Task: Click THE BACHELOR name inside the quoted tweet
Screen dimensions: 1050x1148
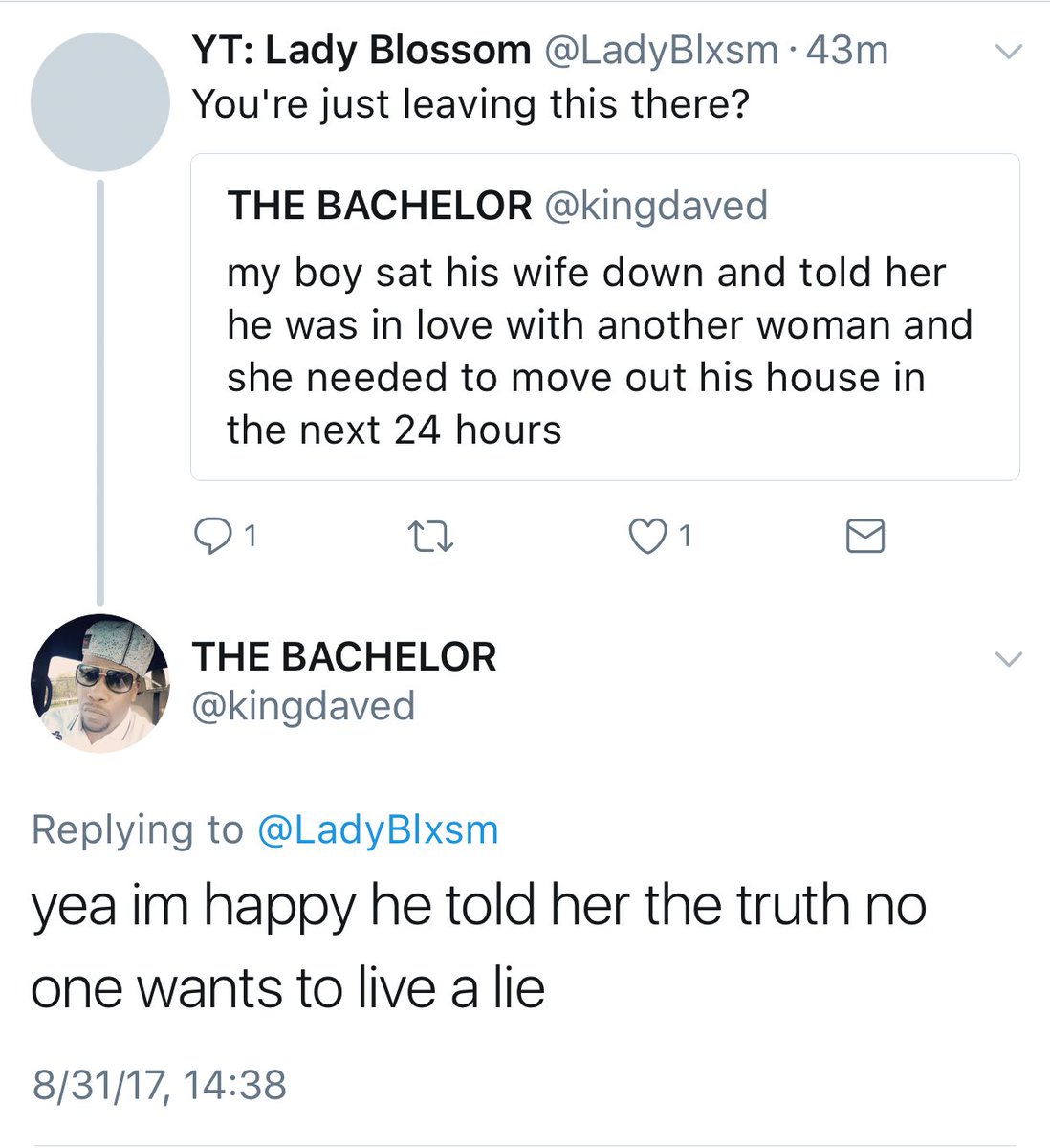Action: [379, 206]
